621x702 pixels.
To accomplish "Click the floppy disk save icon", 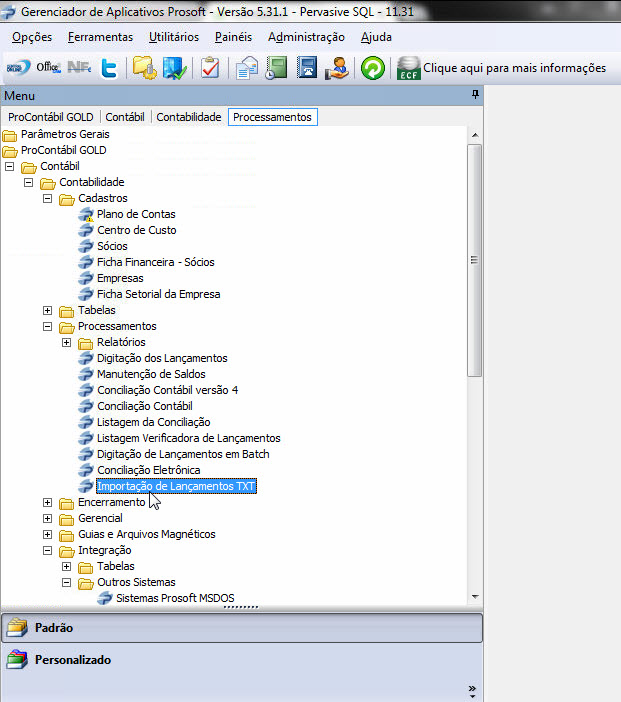I will click(x=308, y=68).
